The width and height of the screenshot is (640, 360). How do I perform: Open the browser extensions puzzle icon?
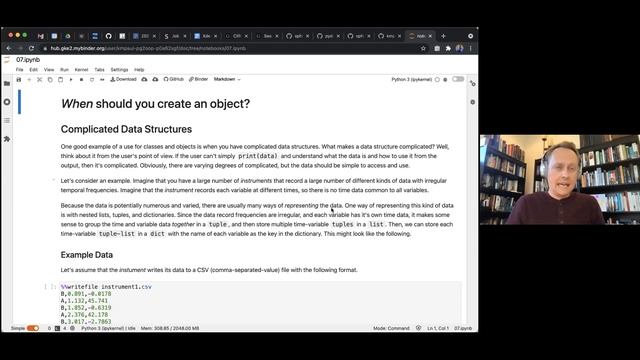coord(448,48)
